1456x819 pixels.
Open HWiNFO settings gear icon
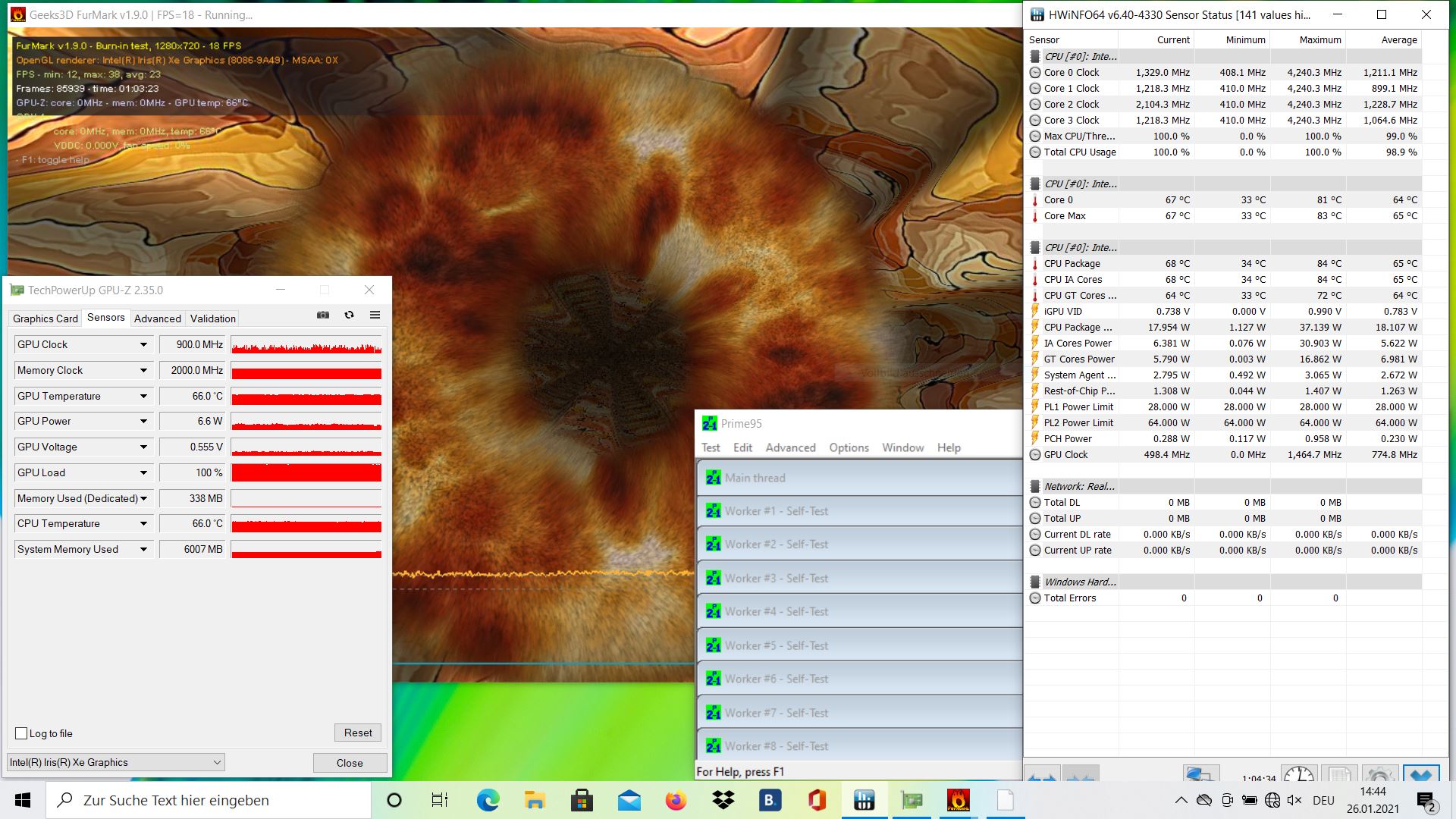click(1379, 775)
